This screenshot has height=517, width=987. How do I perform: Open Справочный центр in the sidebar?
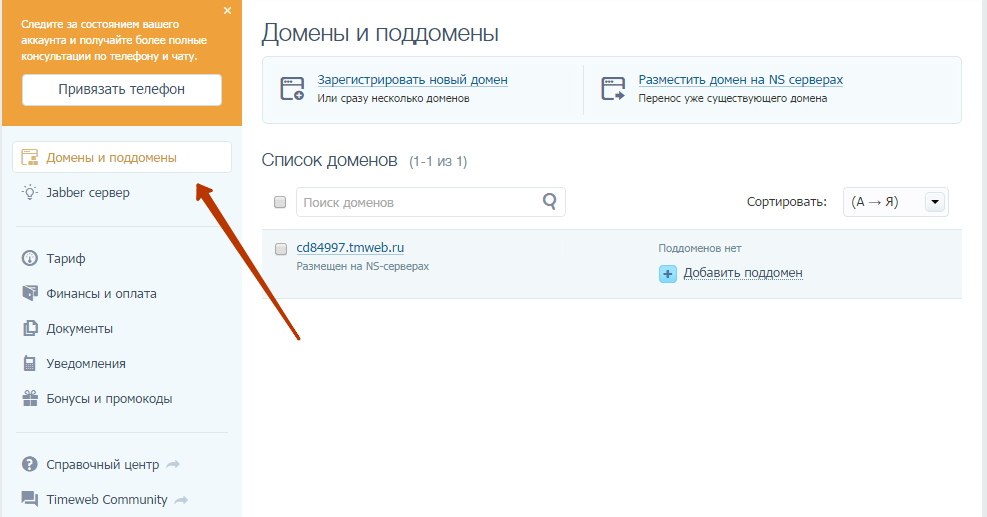(x=102, y=465)
